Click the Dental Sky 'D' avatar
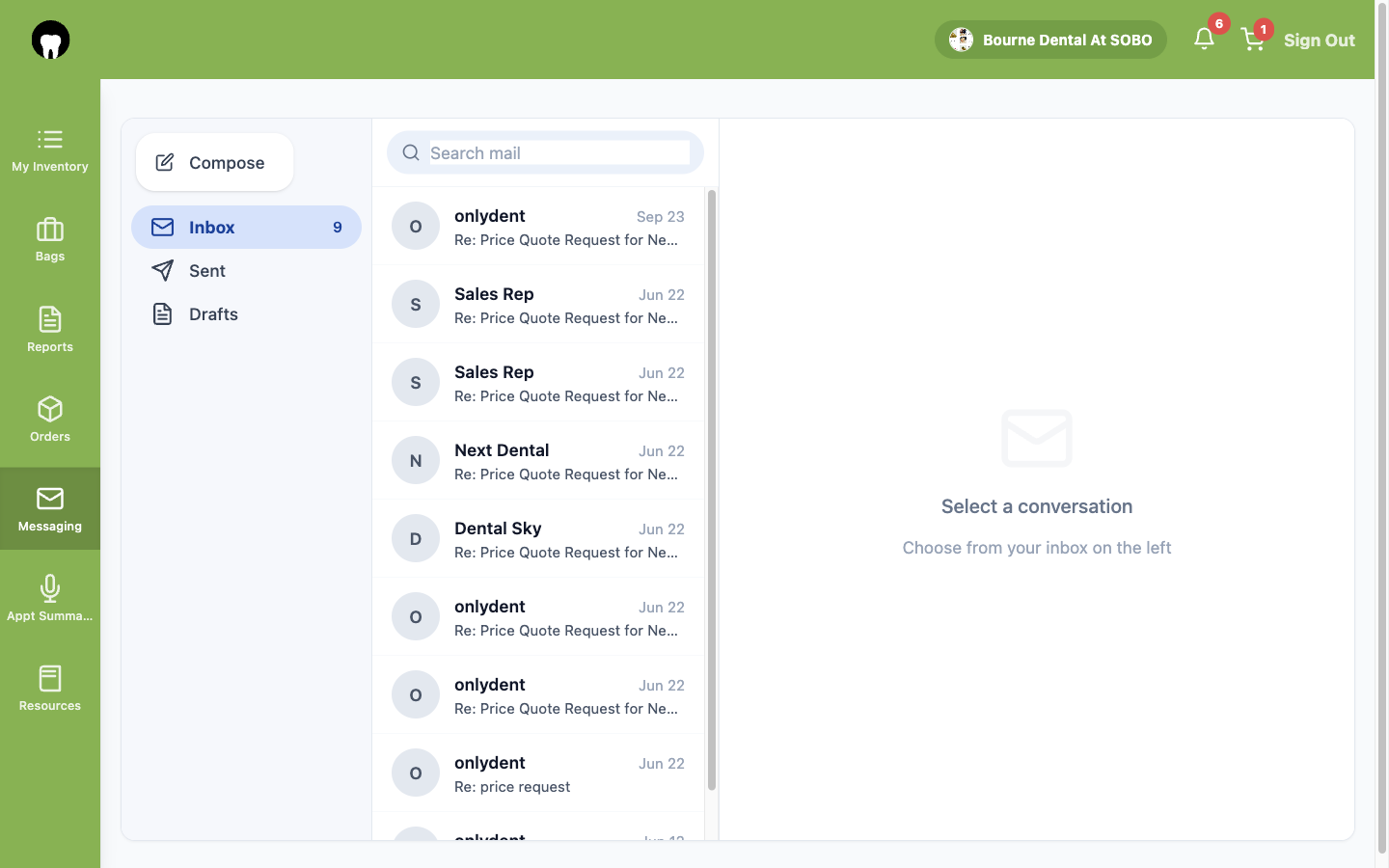Screen dimensions: 1389x868 click(x=416, y=539)
